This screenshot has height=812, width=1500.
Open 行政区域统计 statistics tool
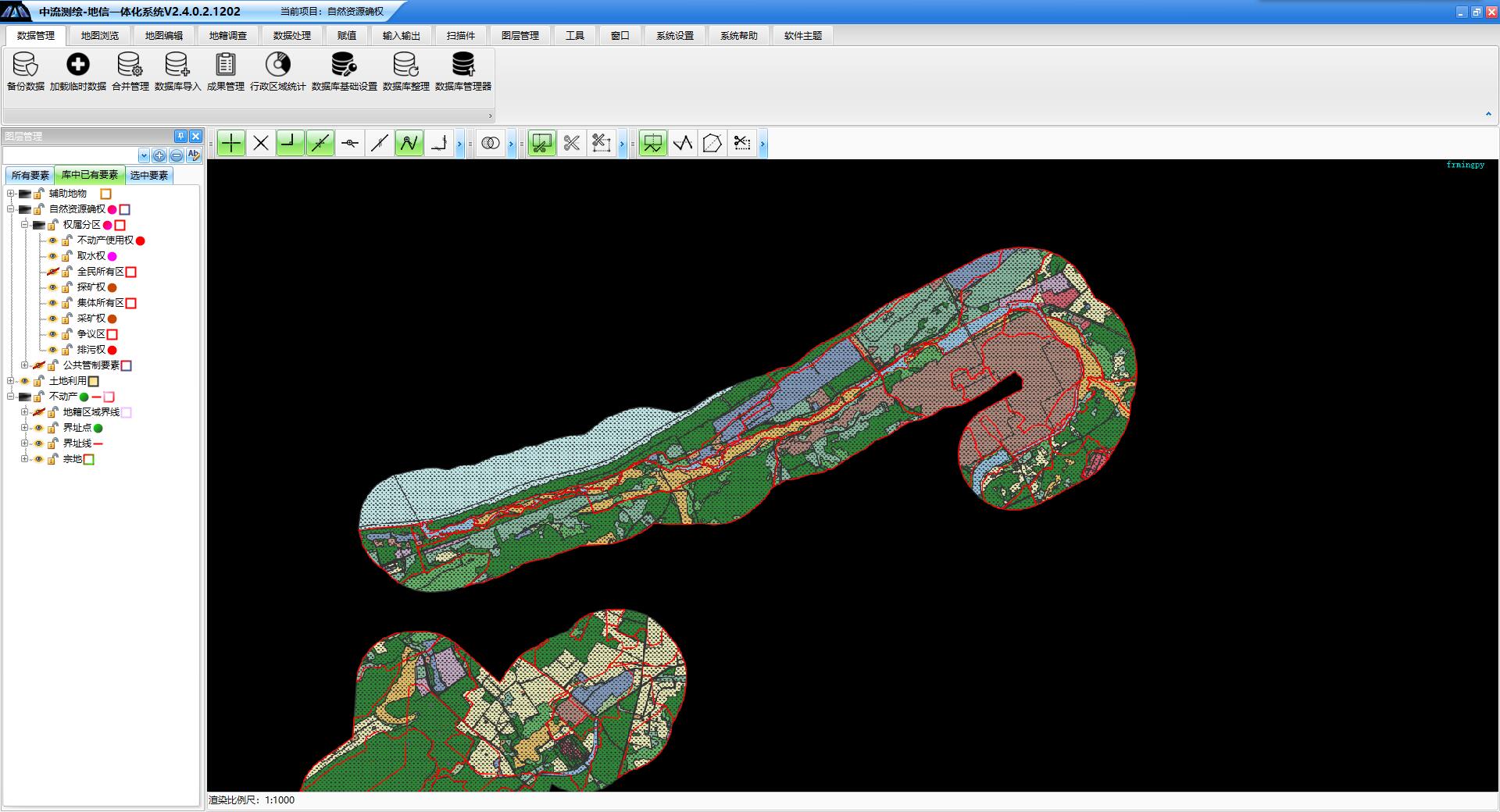point(278,64)
